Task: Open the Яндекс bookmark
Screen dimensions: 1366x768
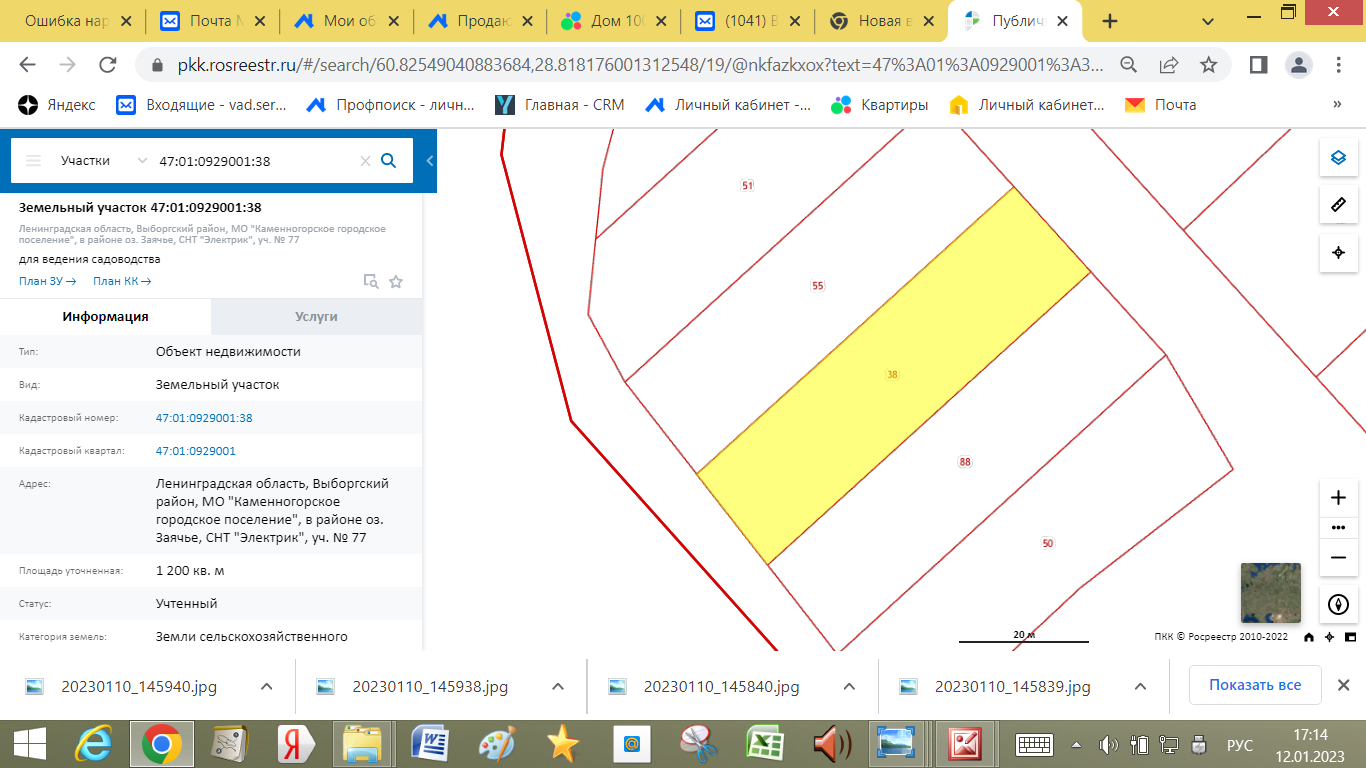Action: tap(57, 104)
